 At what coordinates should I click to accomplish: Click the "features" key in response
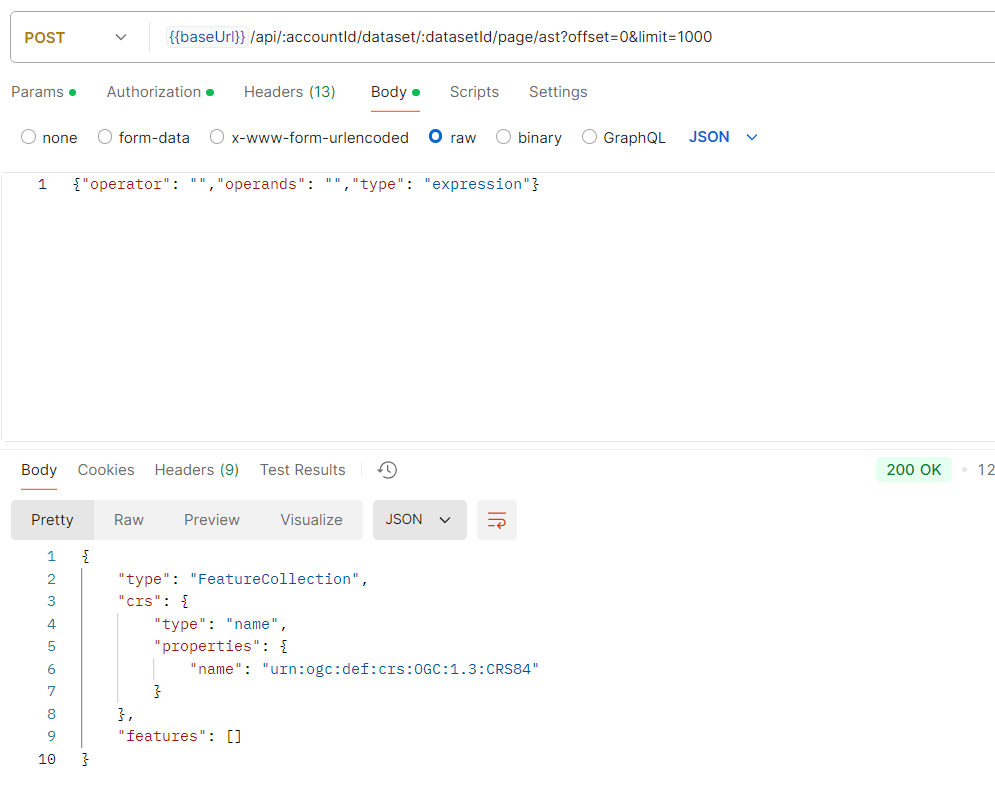(x=162, y=736)
